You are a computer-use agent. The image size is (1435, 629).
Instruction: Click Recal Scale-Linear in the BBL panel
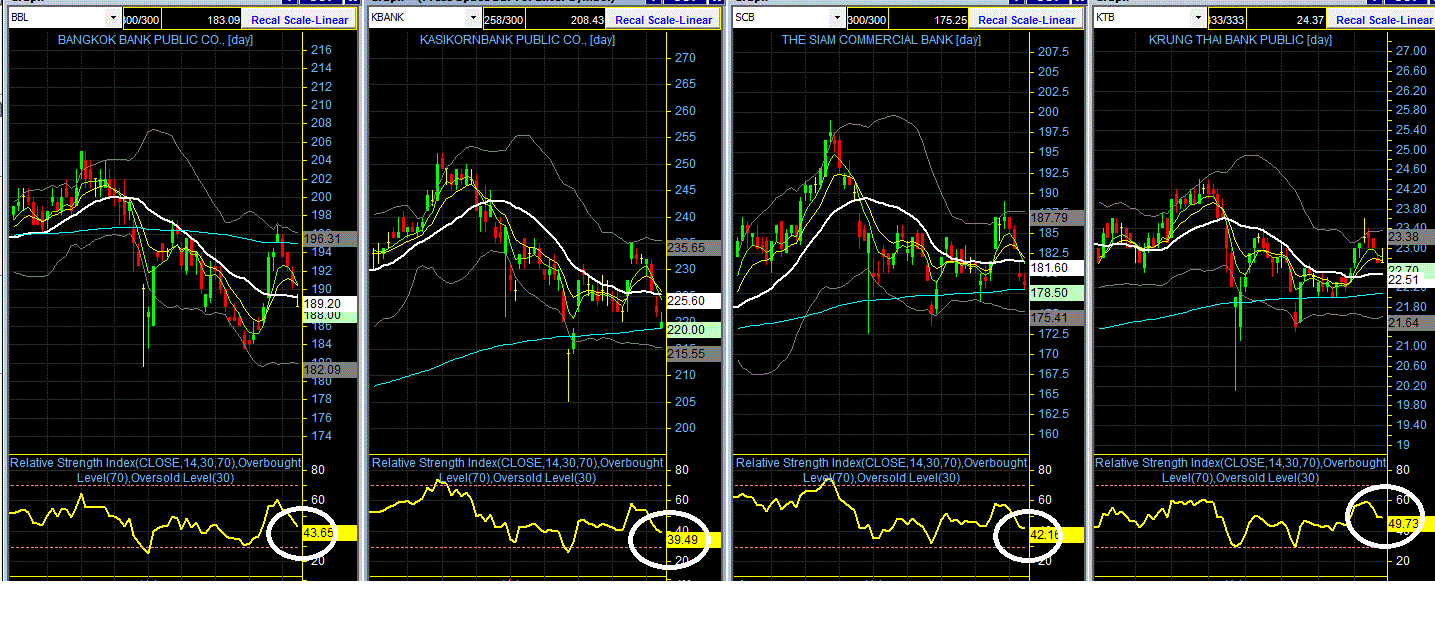coord(301,20)
